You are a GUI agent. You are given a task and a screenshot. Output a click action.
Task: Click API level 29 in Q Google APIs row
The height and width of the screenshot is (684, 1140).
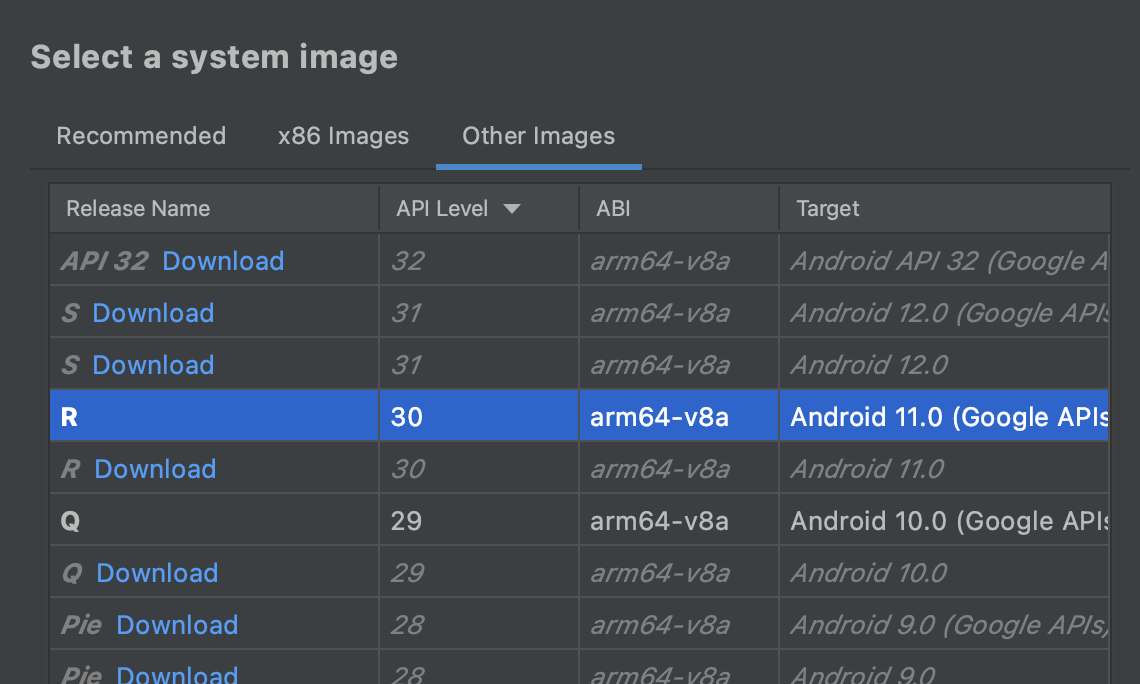pos(407,521)
